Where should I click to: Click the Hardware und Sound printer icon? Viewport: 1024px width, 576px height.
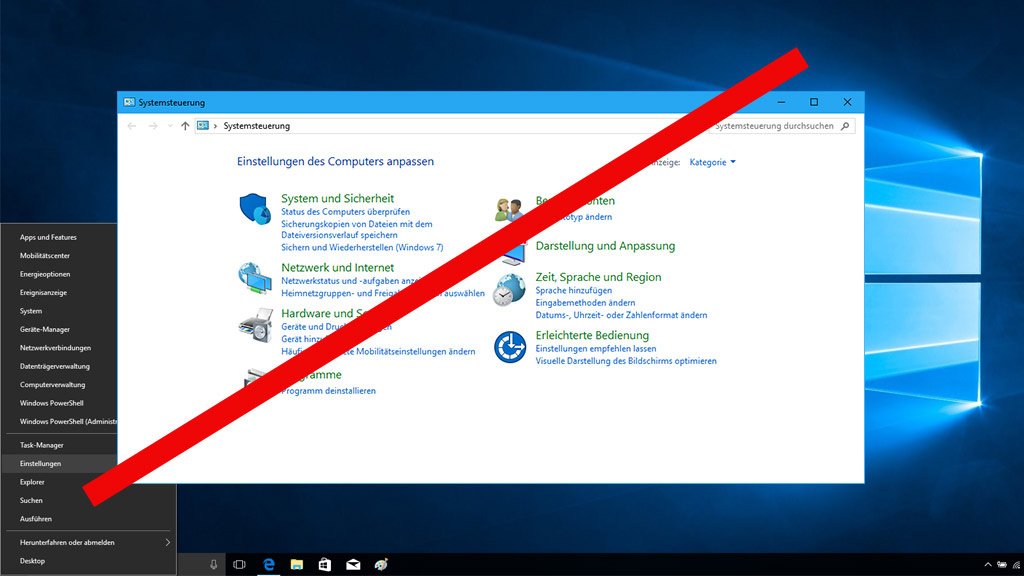[x=255, y=325]
